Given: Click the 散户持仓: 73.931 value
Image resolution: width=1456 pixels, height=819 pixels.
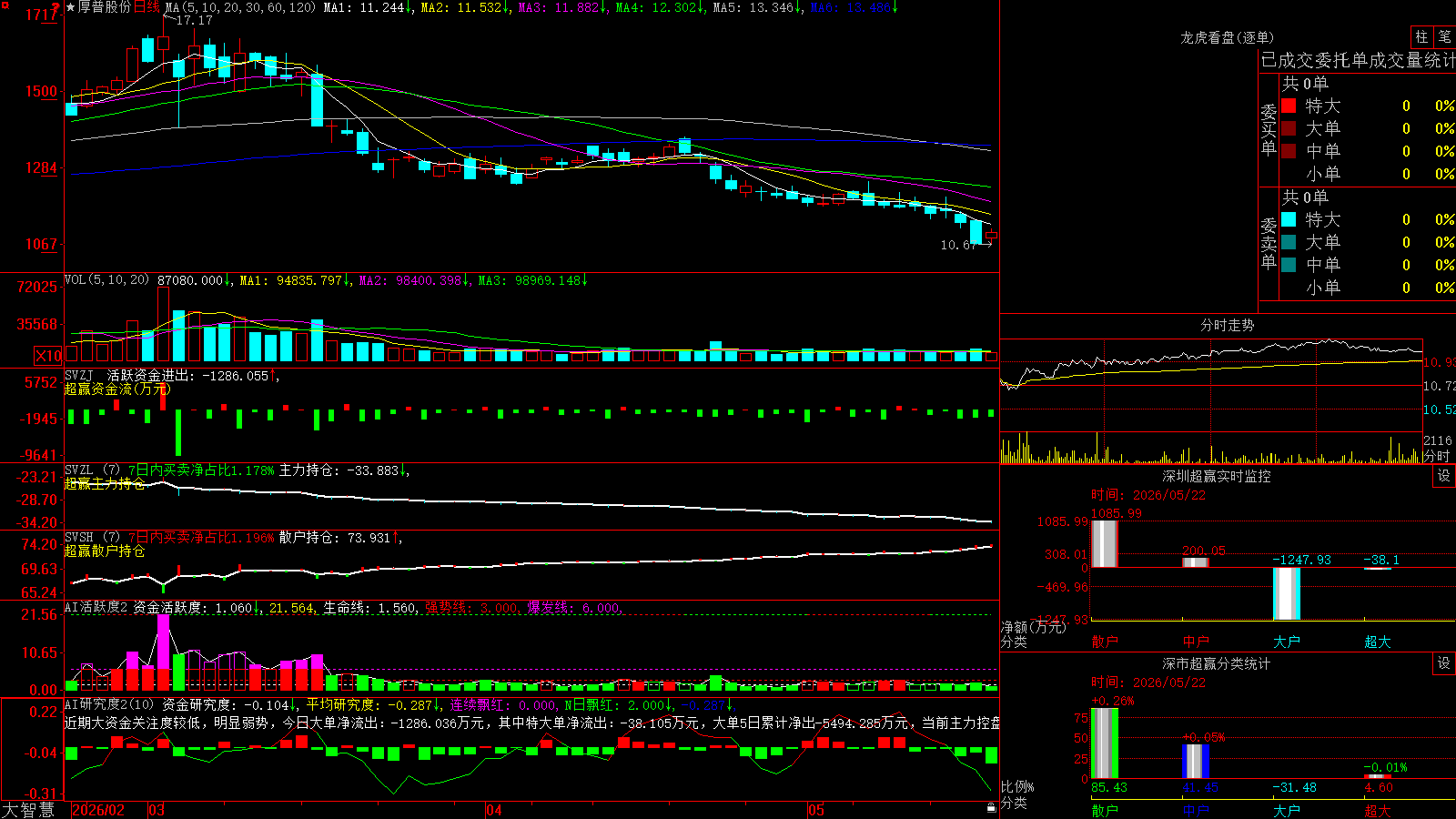Looking at the screenshot, I should (340, 538).
